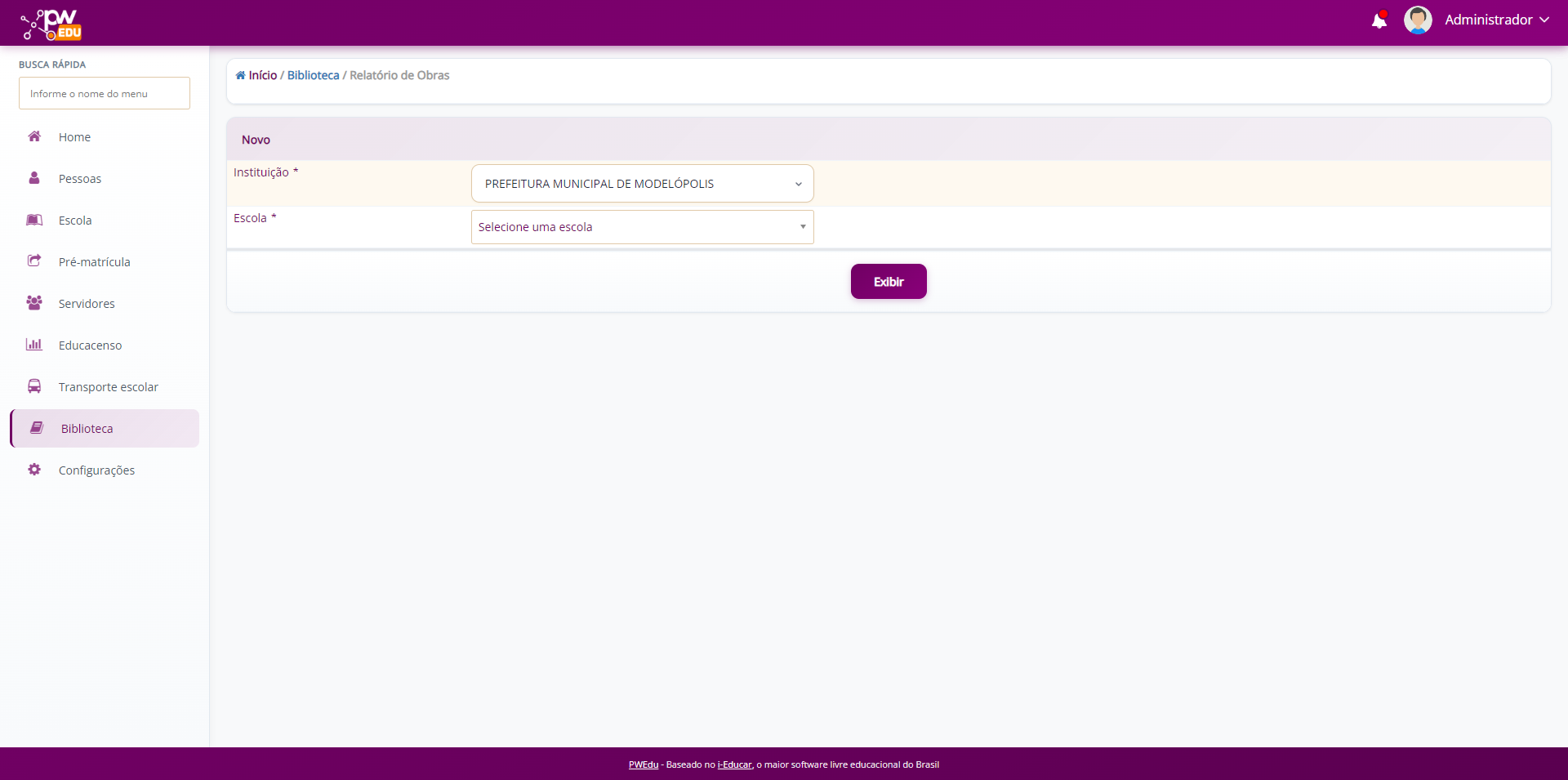Focus the Busca Rápida menu search field
Viewport: 1568px width, 780px height.
click(x=105, y=94)
